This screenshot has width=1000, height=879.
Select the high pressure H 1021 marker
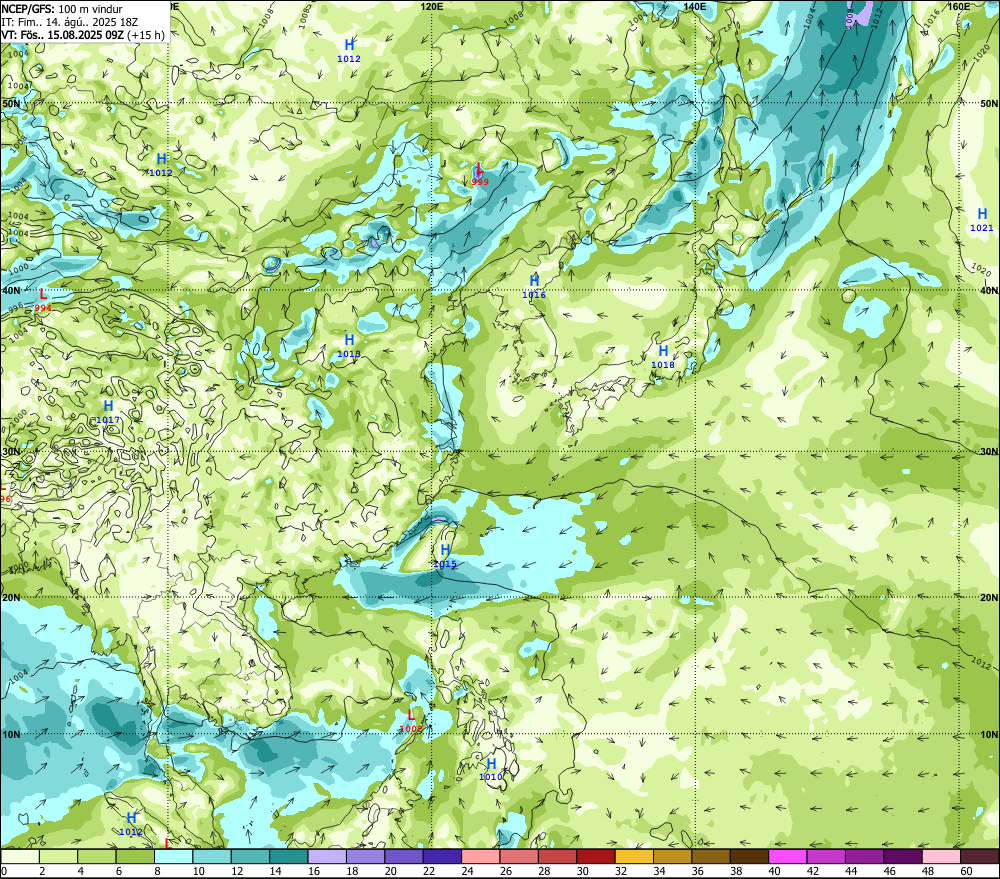click(x=982, y=220)
